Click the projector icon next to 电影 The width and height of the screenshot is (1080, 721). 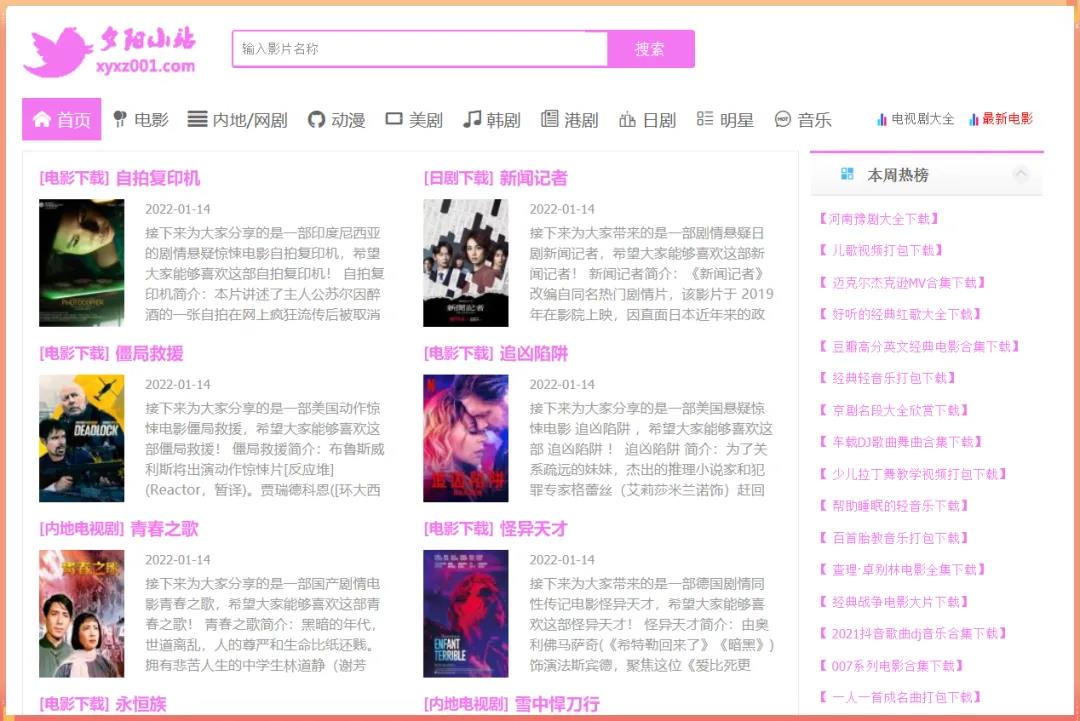[x=121, y=119]
